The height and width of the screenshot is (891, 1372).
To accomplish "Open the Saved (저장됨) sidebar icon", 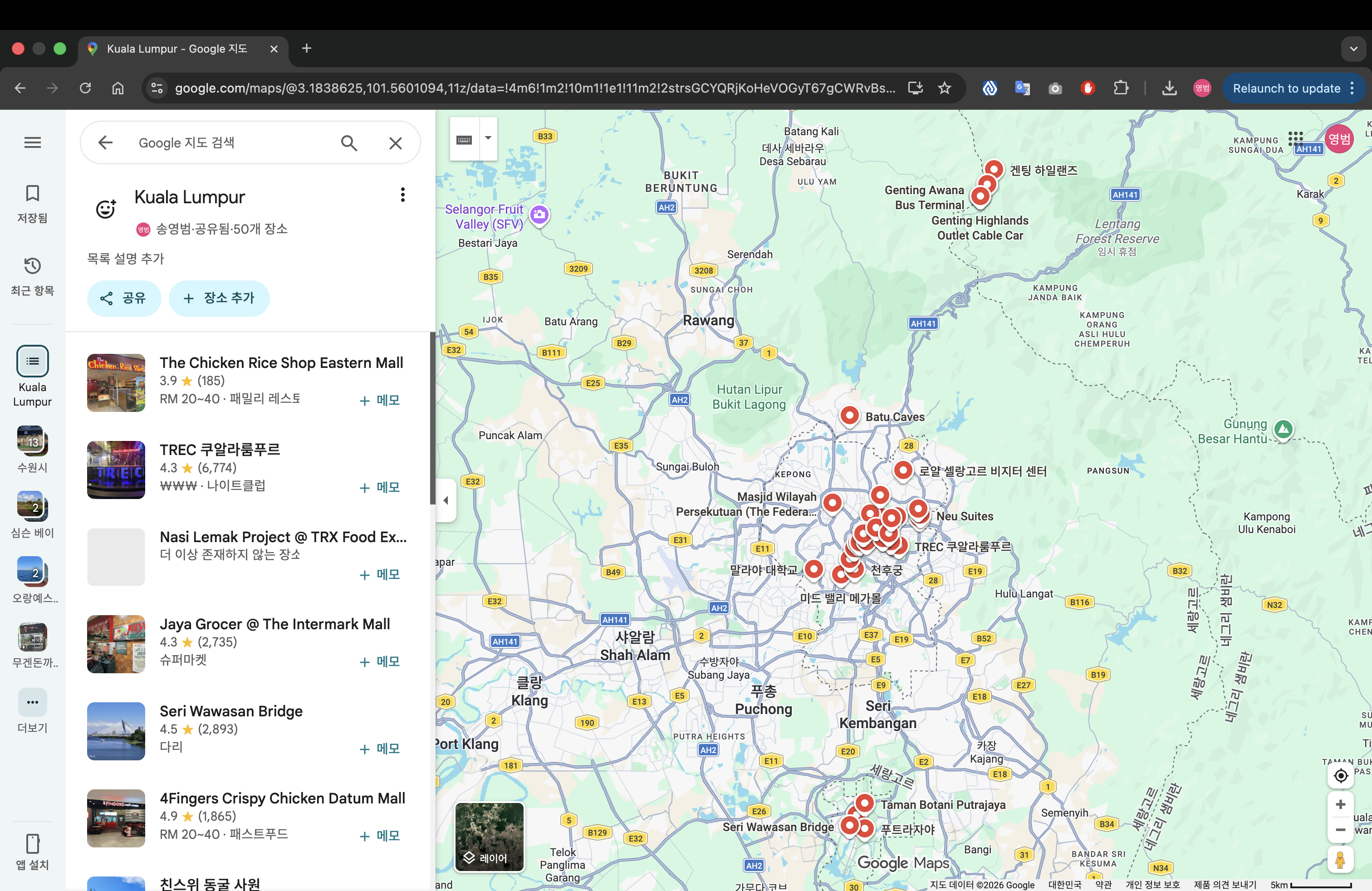I will (32, 194).
